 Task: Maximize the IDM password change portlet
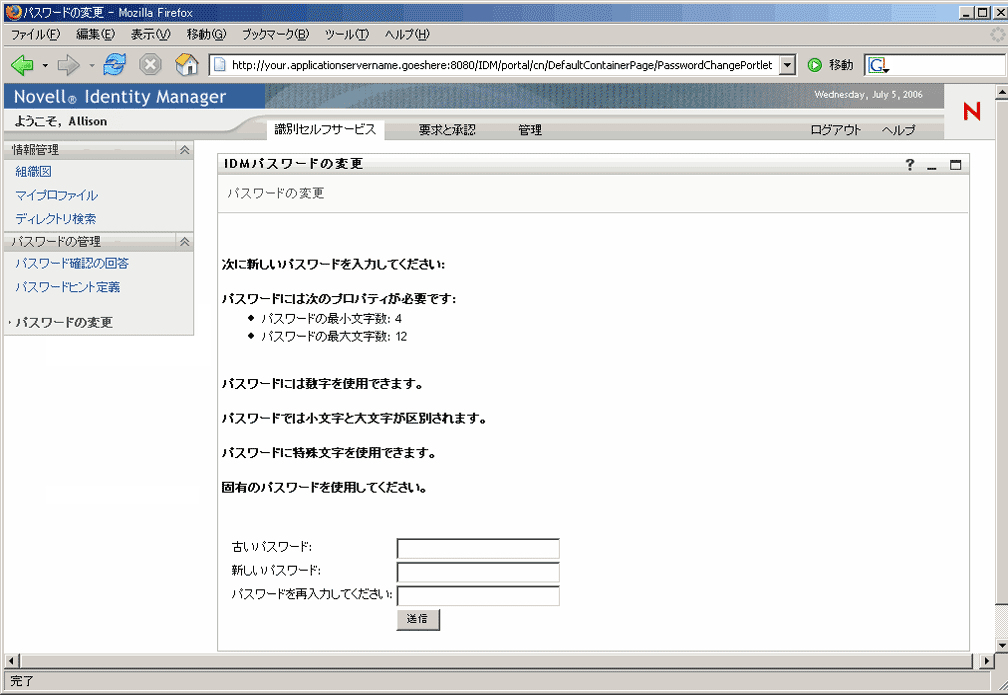pyautogui.click(x=955, y=165)
